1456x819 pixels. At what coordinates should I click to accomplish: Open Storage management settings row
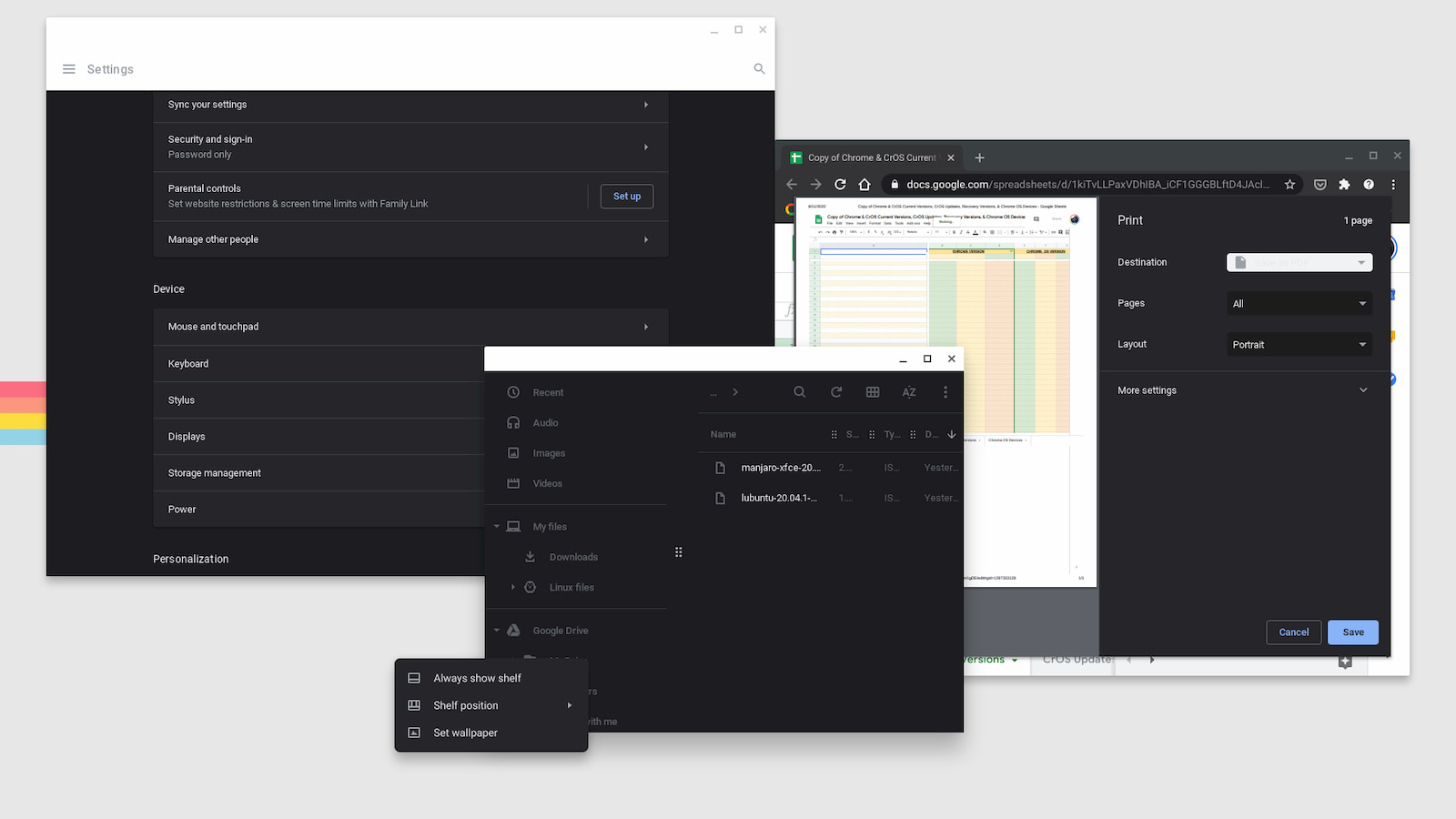click(318, 473)
